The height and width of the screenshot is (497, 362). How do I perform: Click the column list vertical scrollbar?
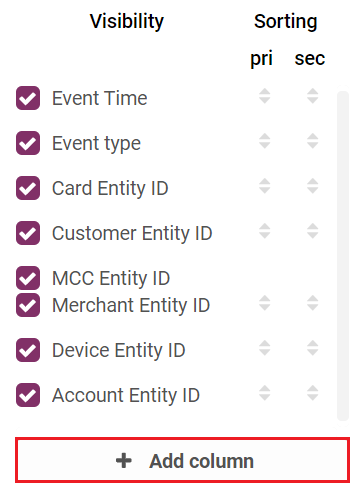[343, 256]
